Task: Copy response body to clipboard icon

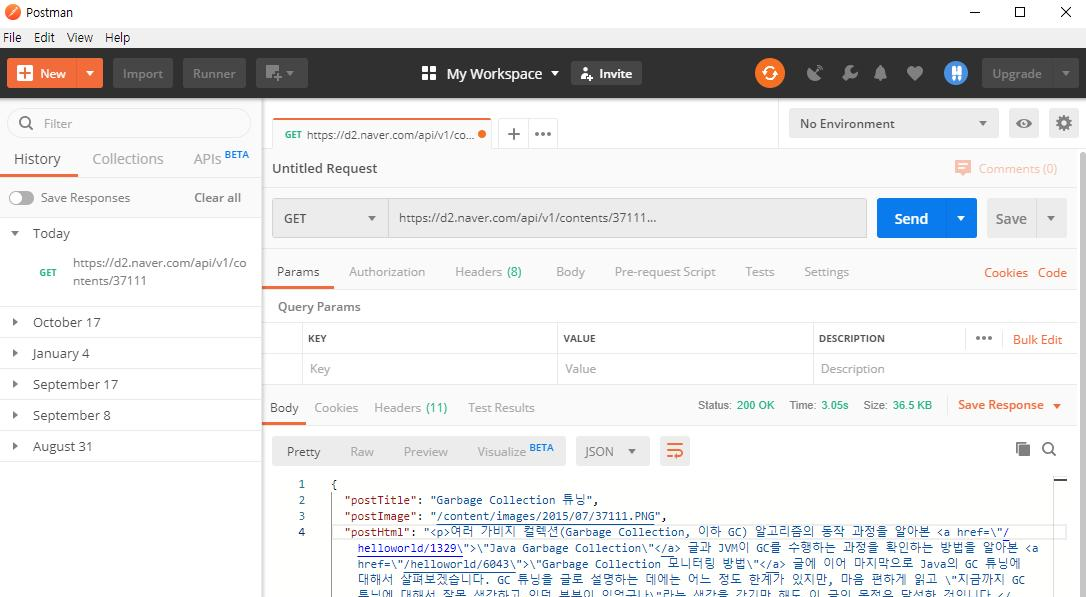Action: [x=1022, y=449]
